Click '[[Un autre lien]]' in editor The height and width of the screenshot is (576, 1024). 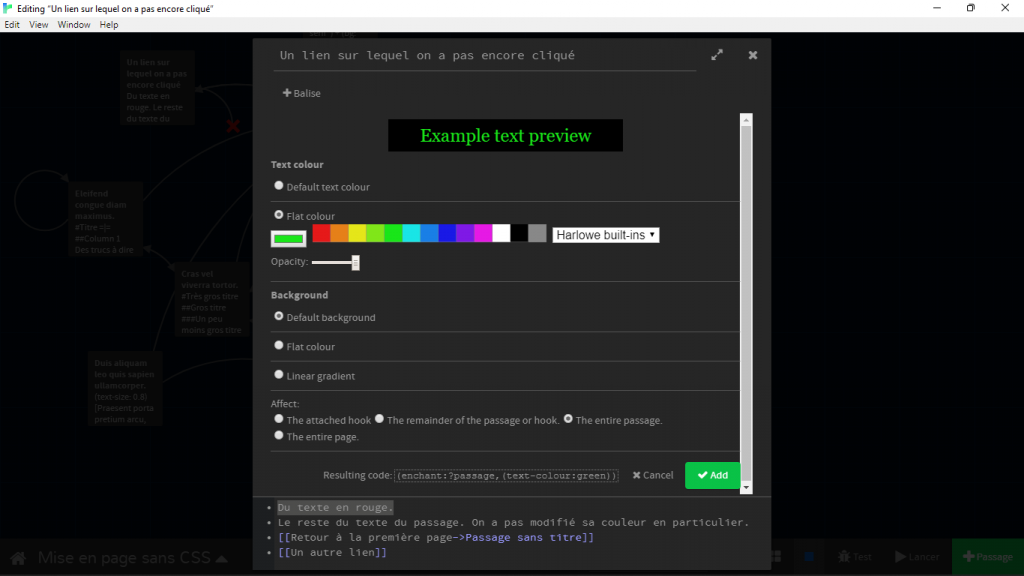click(x=332, y=552)
